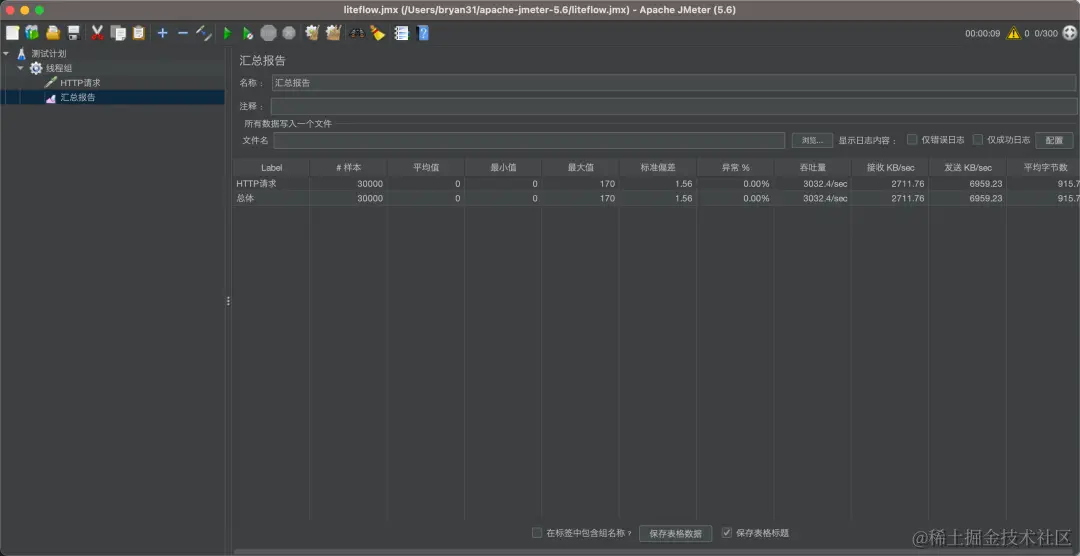Focus the 名称 name input field

(674, 83)
